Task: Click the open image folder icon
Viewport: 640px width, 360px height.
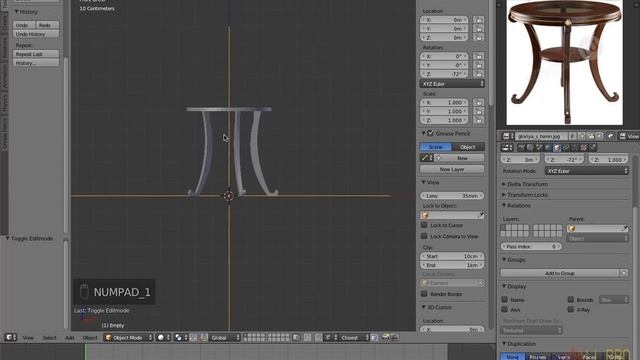Action: click(590, 136)
